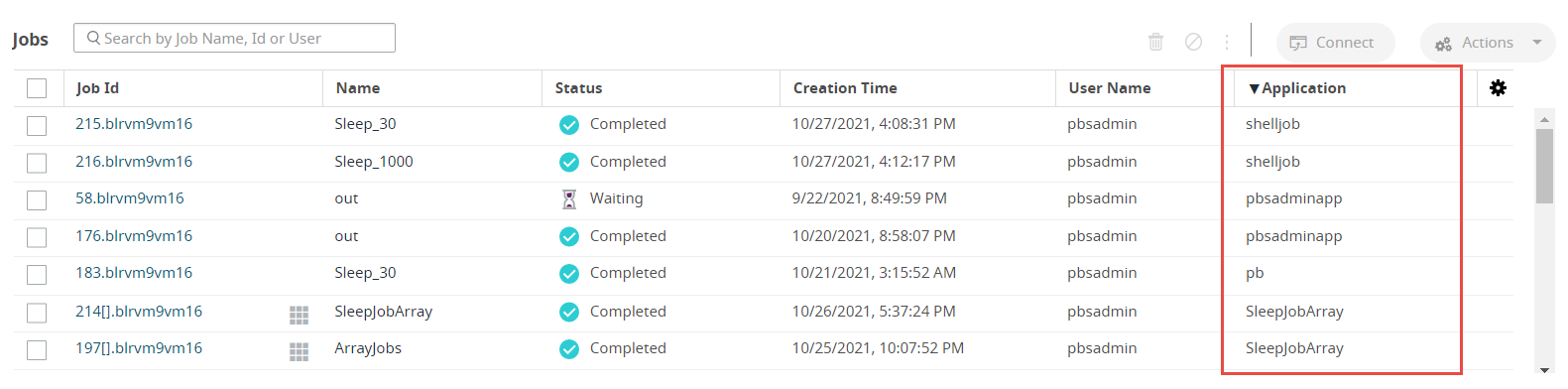The height and width of the screenshot is (389, 1568).
Task: Tick the checkbox for job 197[].blrvm9vm16
Action: click(37, 349)
